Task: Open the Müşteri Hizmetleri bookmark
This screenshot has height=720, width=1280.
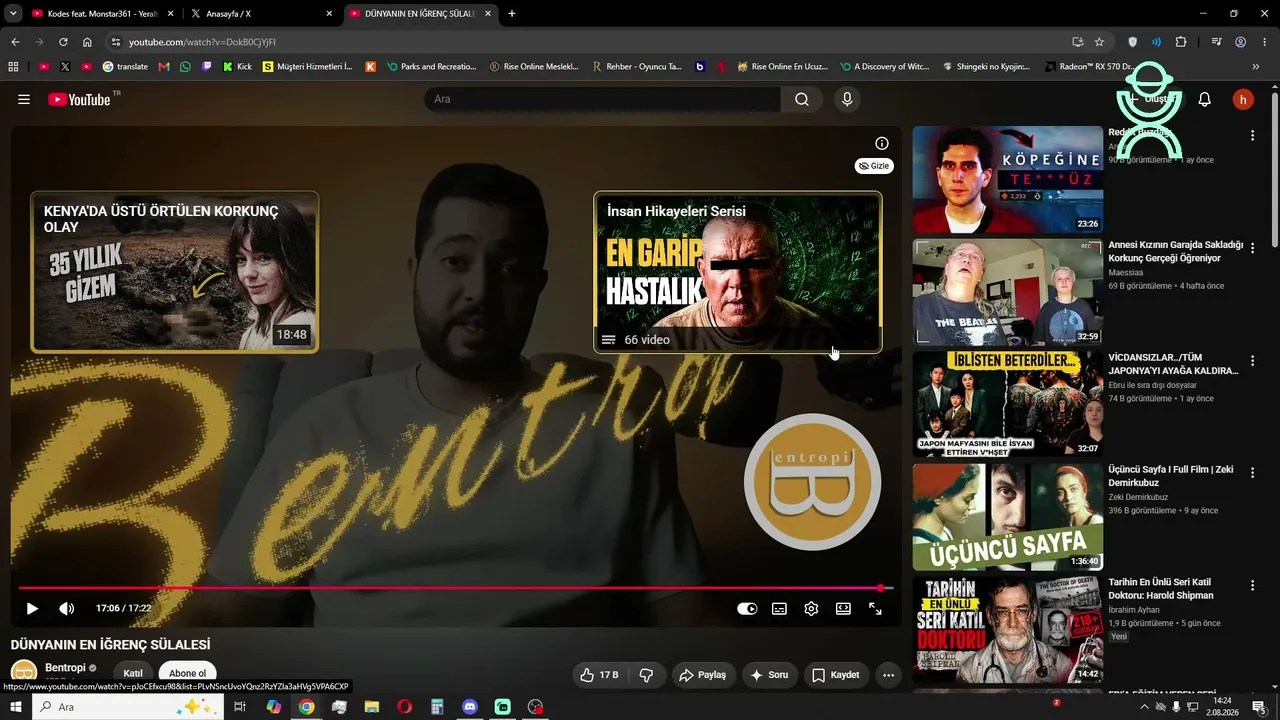Action: click(307, 67)
